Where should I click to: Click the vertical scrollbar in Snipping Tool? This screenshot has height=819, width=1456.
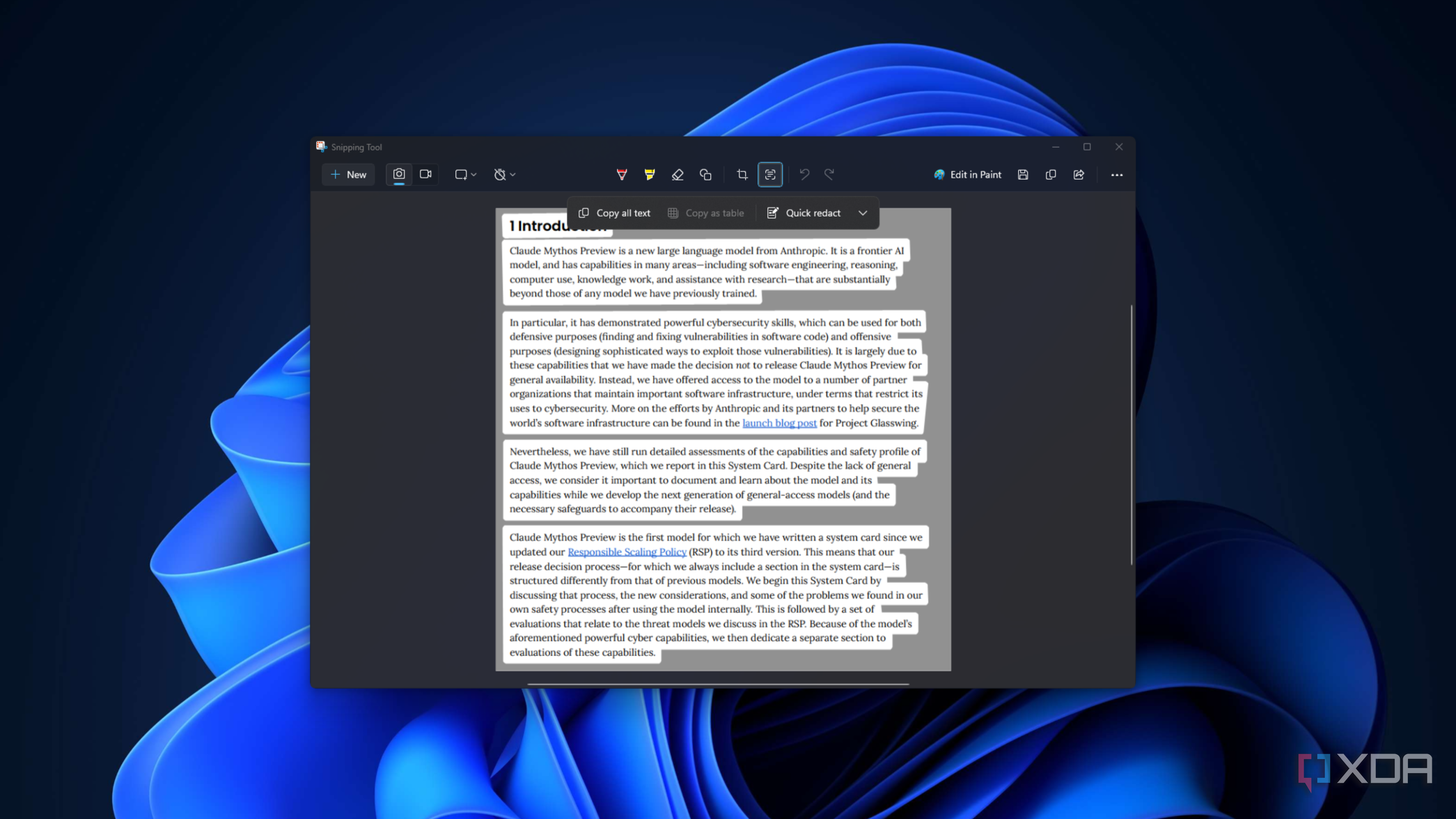click(1132, 435)
